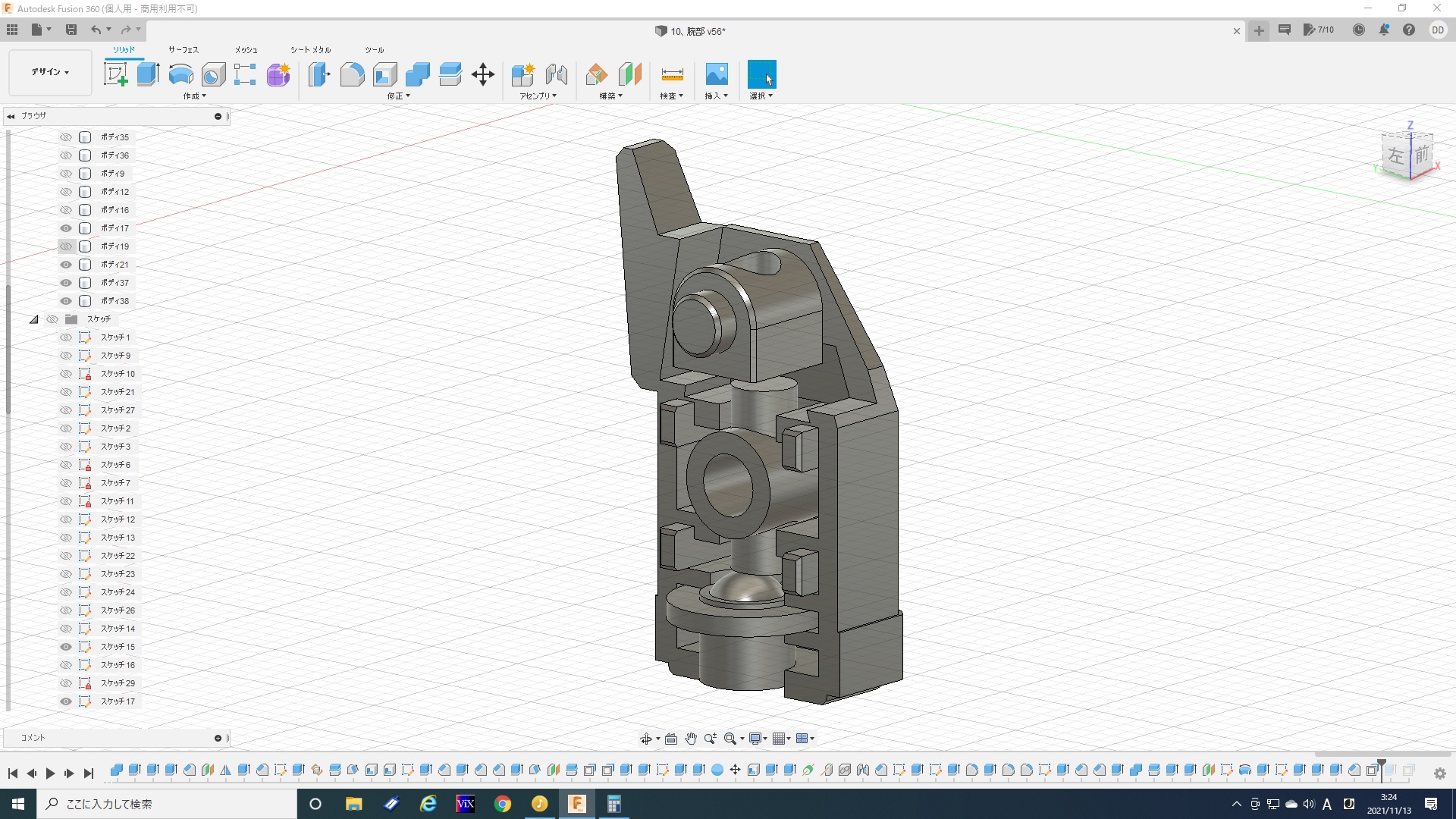Expand the 作成 menu dropdown
This screenshot has width=1456, height=819.
[194, 96]
